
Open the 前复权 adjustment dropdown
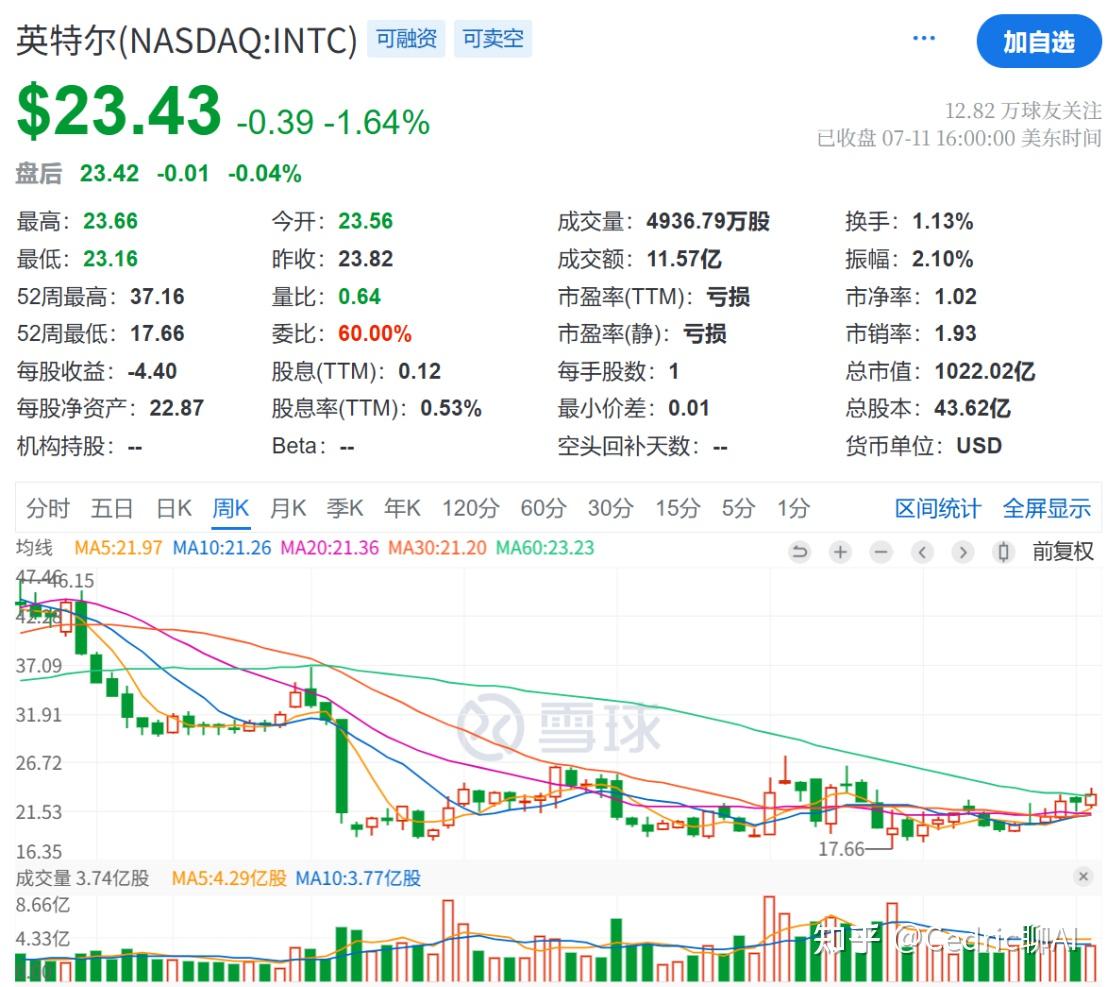click(x=1064, y=551)
